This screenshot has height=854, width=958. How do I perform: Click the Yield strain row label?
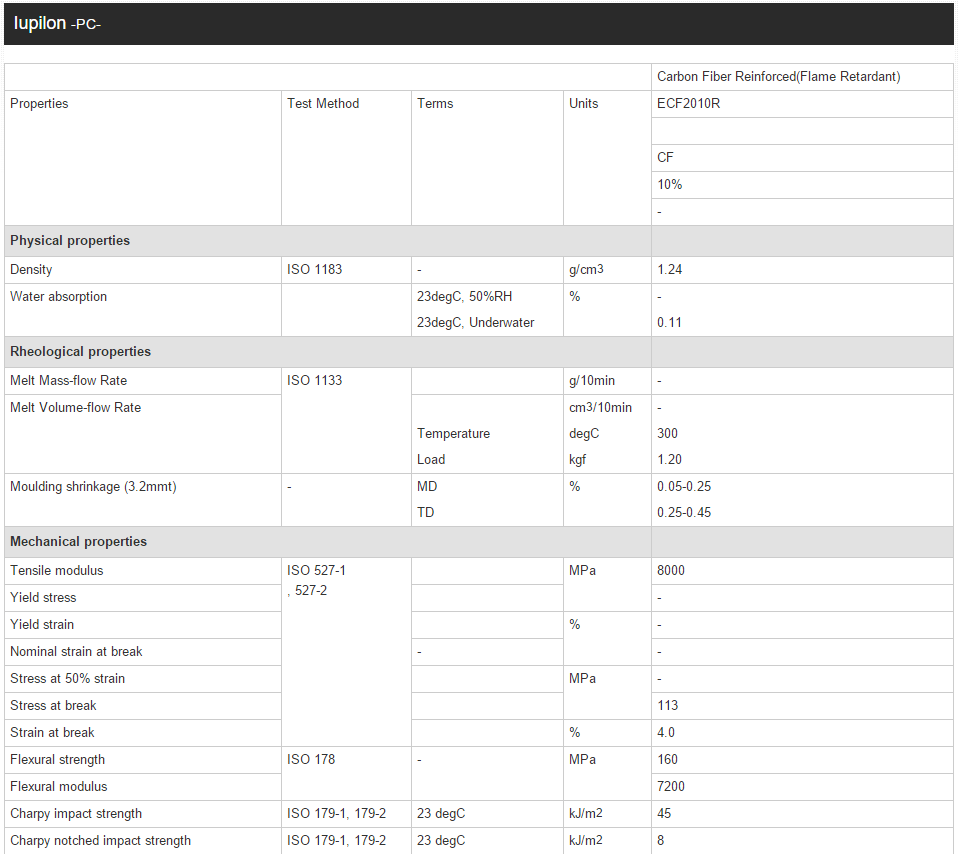(x=42, y=624)
